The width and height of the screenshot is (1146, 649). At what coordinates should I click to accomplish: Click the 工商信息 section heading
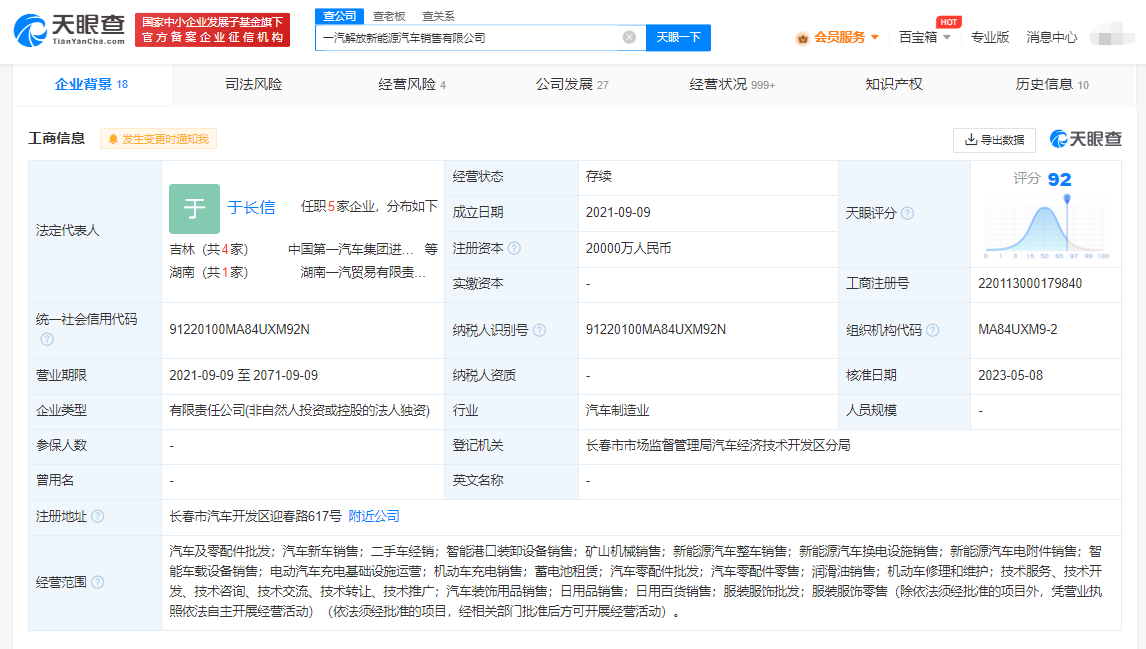pos(56,139)
